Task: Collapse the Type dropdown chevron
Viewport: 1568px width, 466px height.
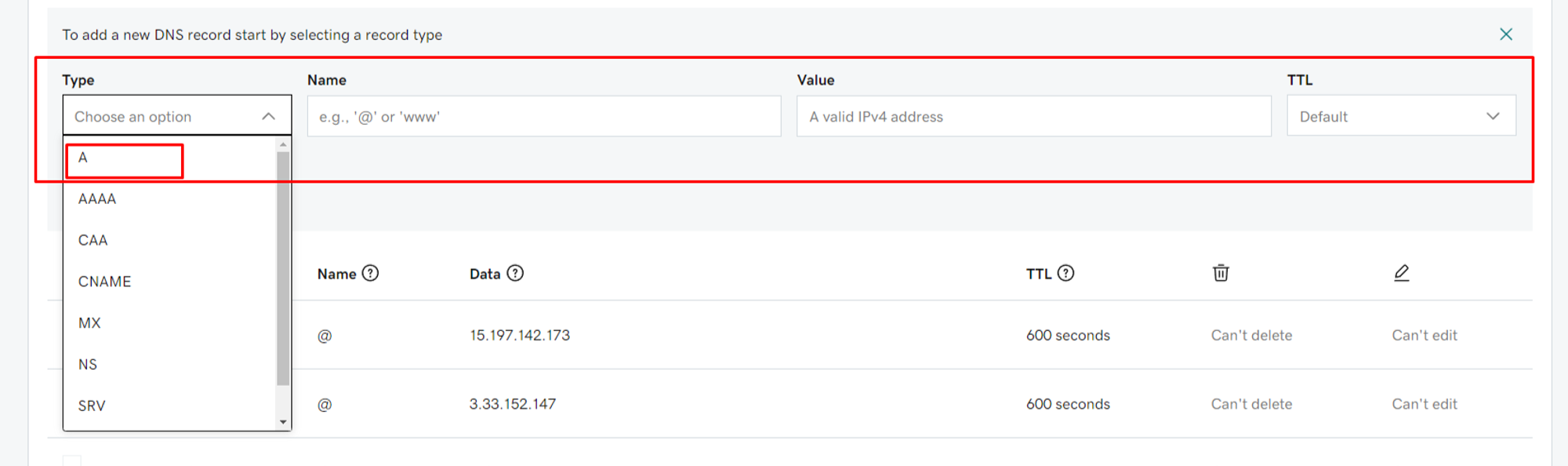Action: (268, 116)
